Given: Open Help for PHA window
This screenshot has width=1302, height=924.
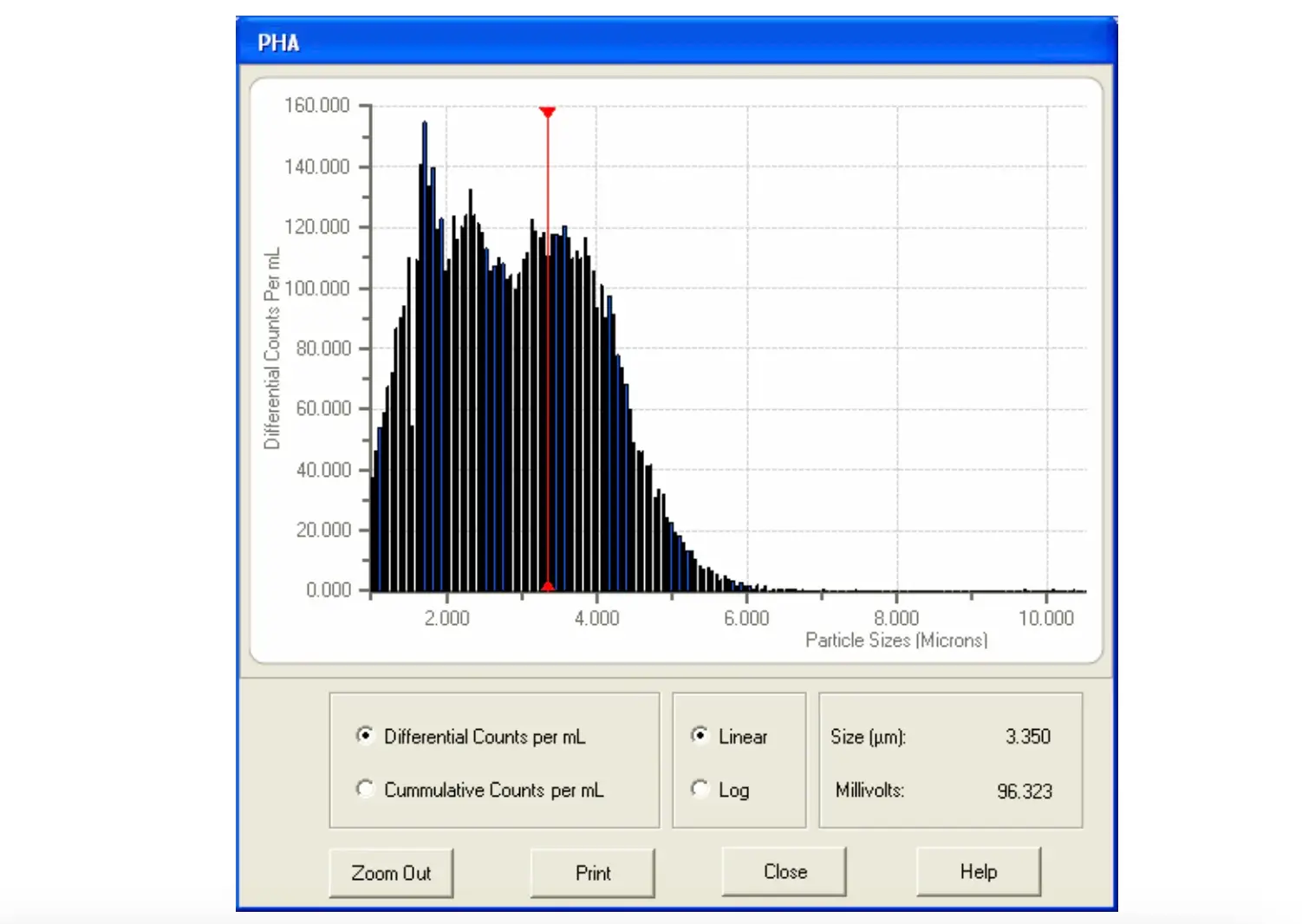Looking at the screenshot, I should tap(979, 871).
